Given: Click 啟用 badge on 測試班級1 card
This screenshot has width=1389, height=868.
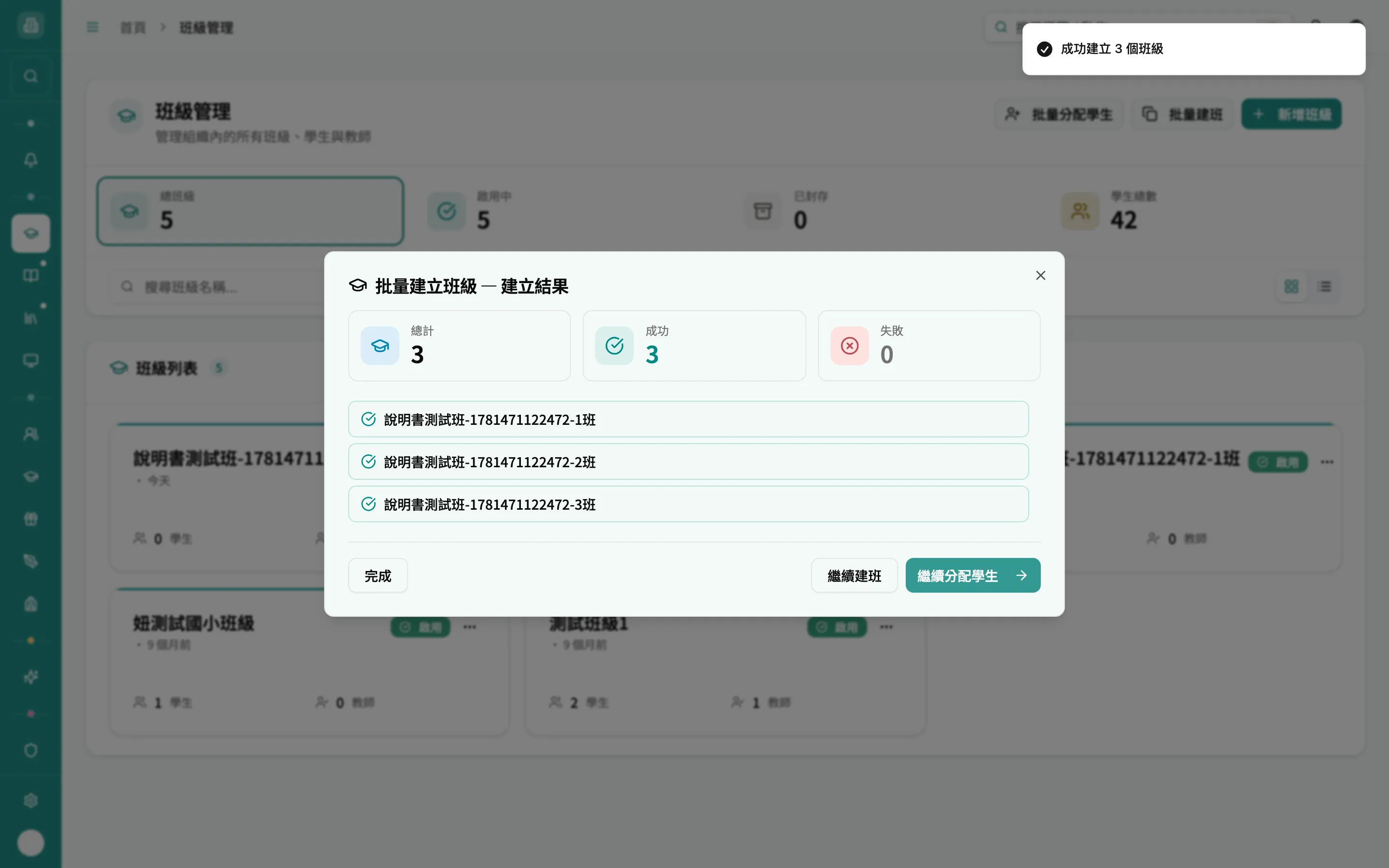Looking at the screenshot, I should (837, 627).
